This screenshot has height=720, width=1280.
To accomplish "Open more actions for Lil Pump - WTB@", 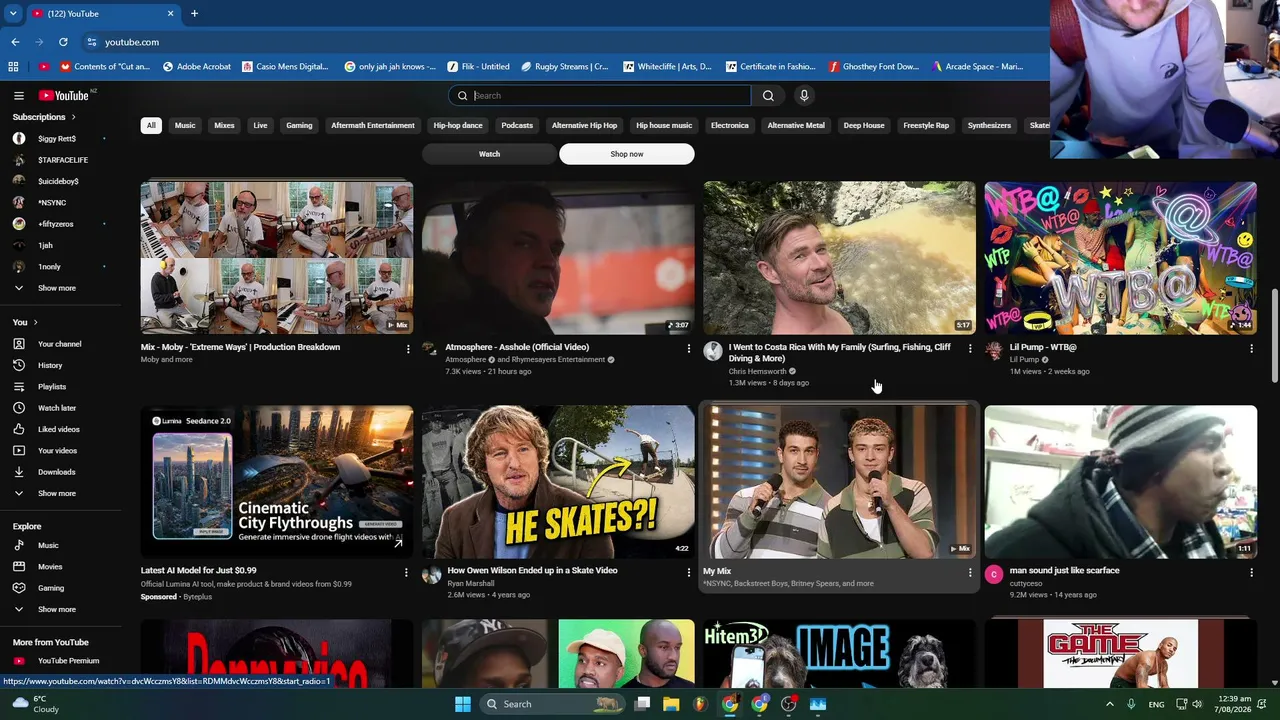I will point(1251,349).
